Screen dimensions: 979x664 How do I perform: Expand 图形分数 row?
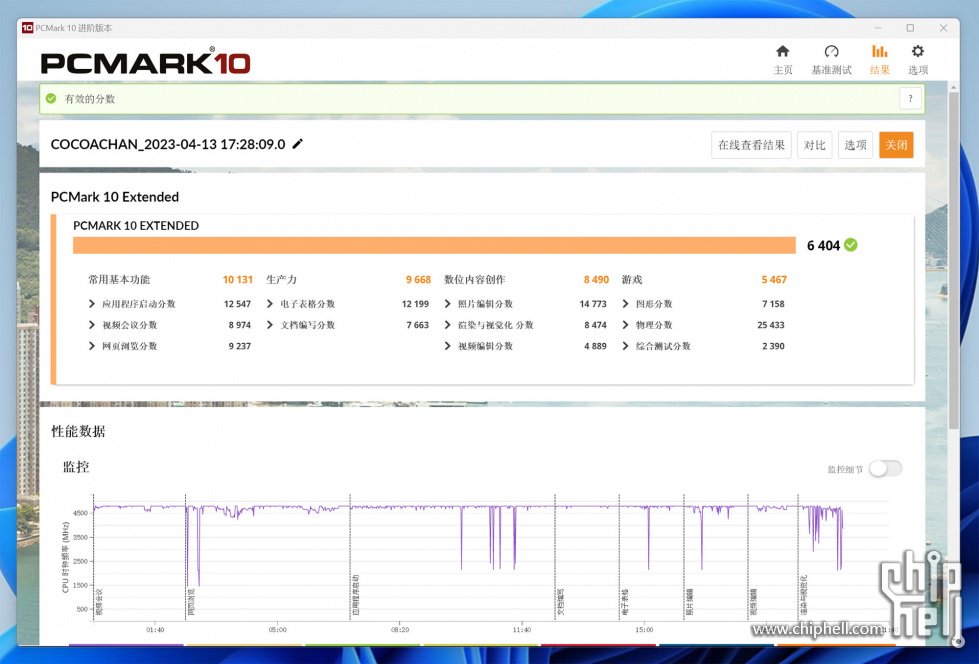[626, 304]
